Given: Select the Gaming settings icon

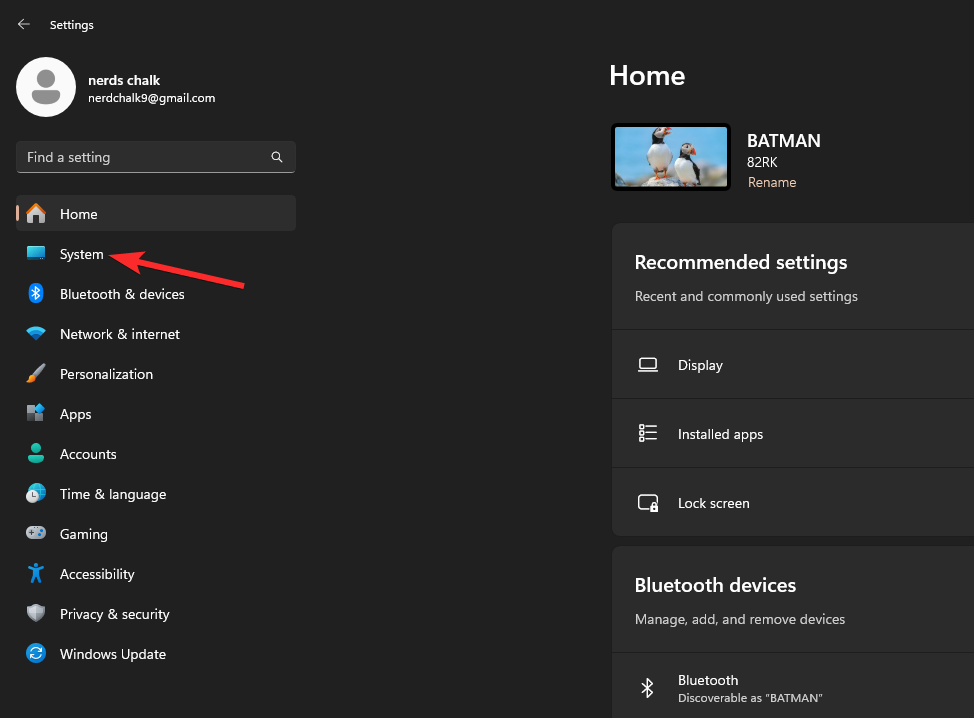Looking at the screenshot, I should (x=36, y=534).
